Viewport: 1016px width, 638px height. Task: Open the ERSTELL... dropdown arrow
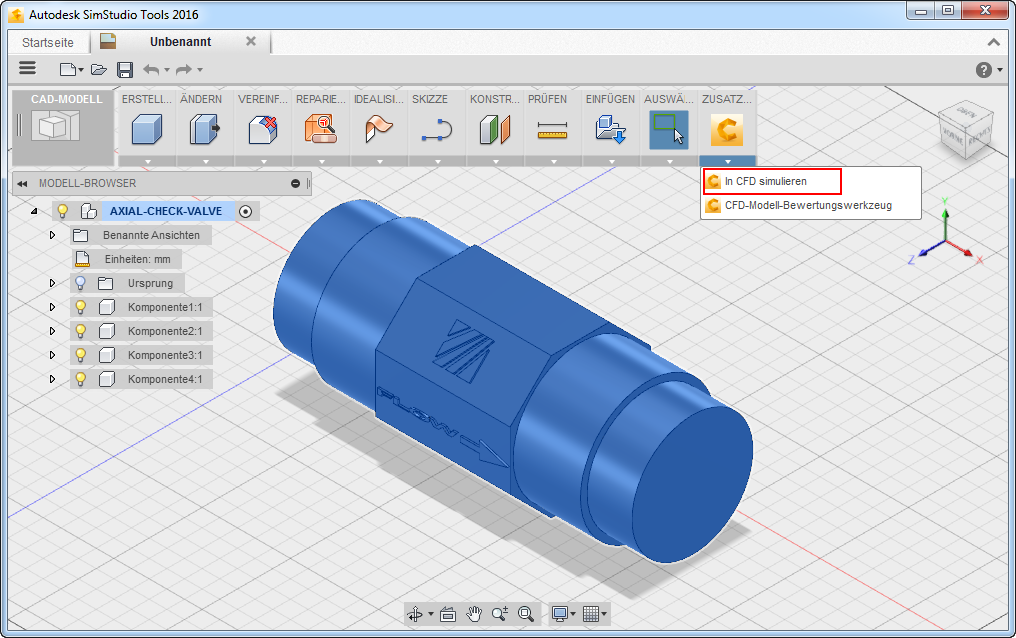click(147, 161)
